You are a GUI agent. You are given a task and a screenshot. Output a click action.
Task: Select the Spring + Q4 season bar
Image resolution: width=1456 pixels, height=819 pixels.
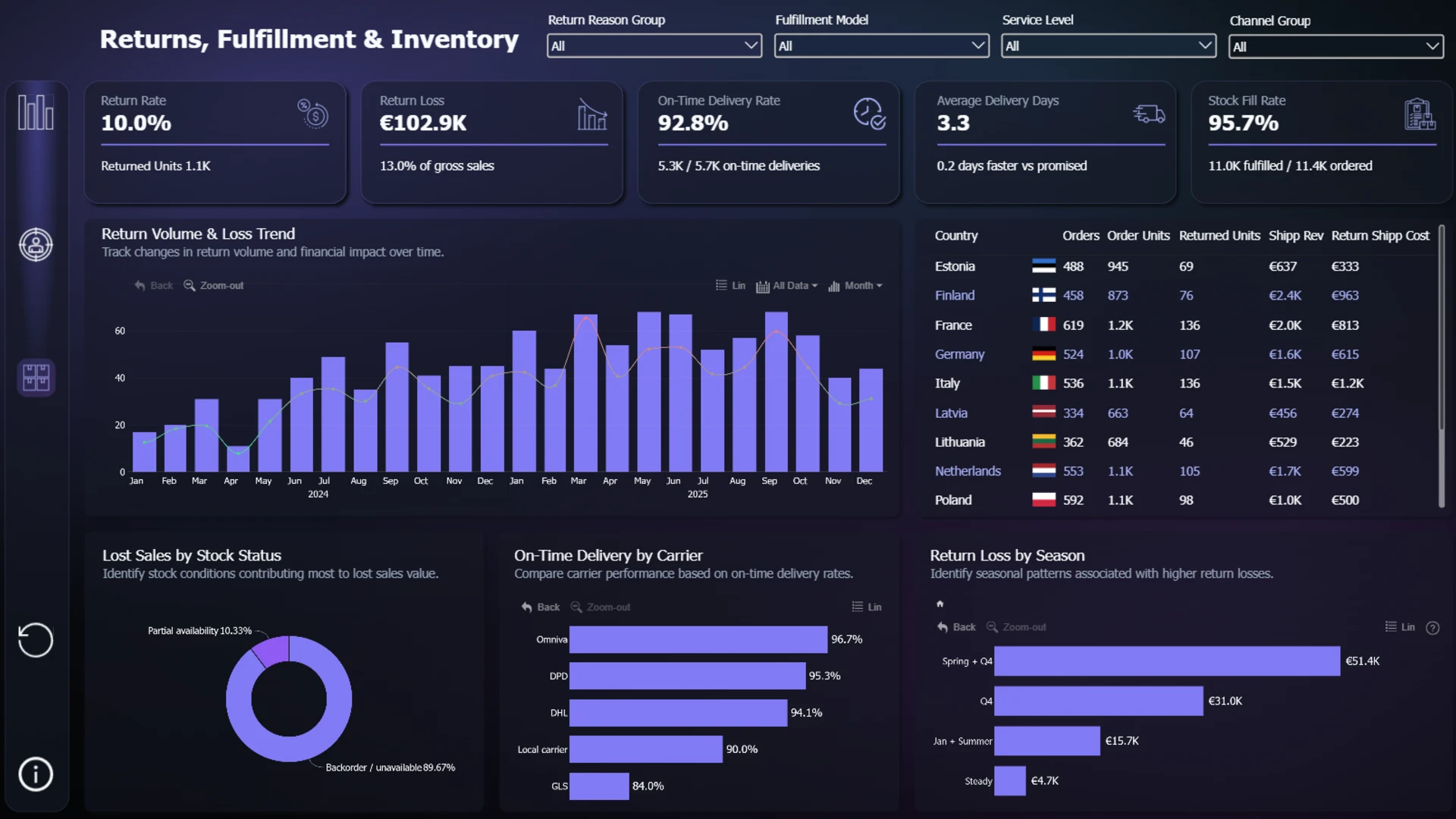(x=1167, y=661)
